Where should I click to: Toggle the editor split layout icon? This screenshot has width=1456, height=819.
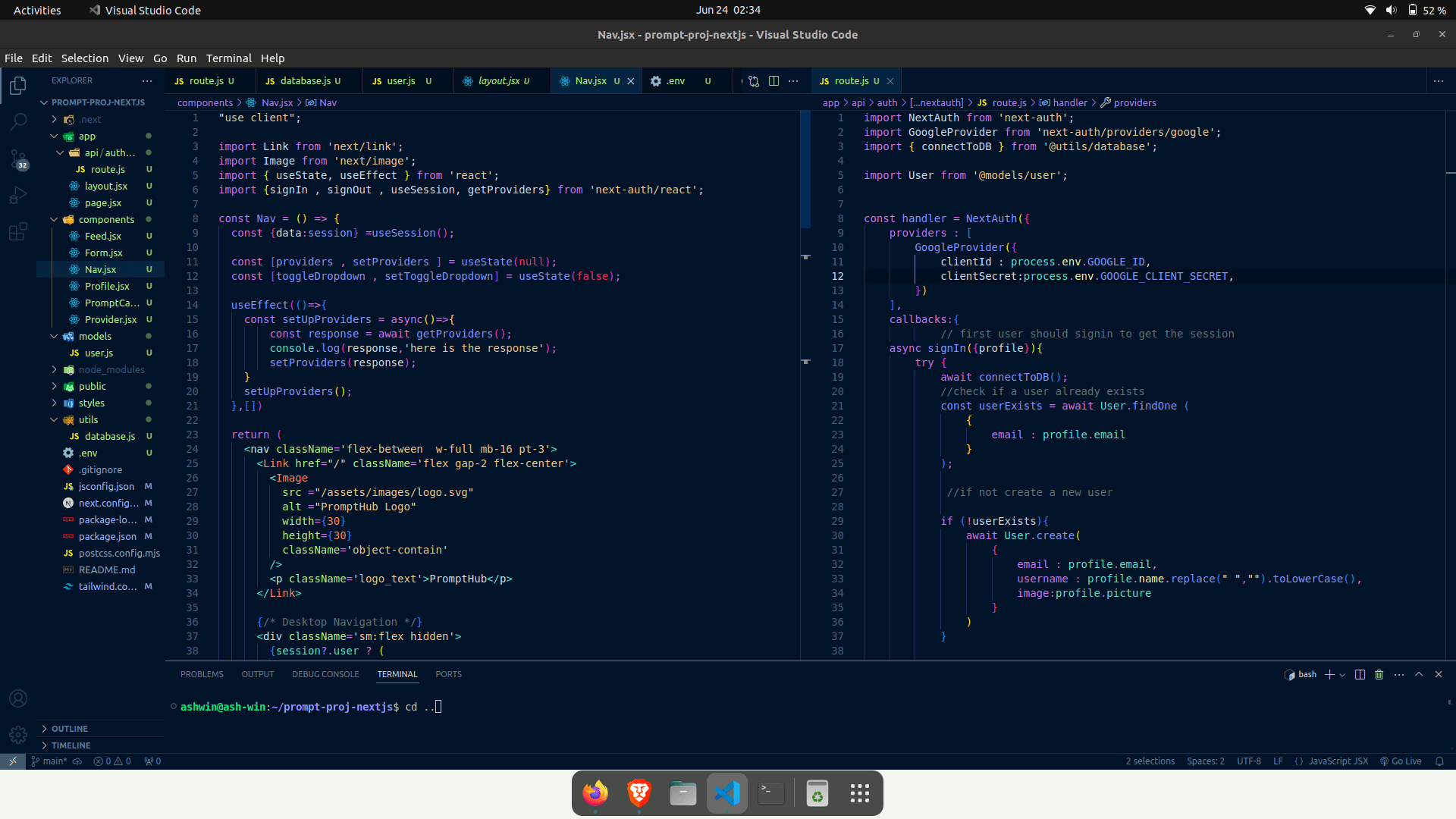pyautogui.click(x=773, y=80)
